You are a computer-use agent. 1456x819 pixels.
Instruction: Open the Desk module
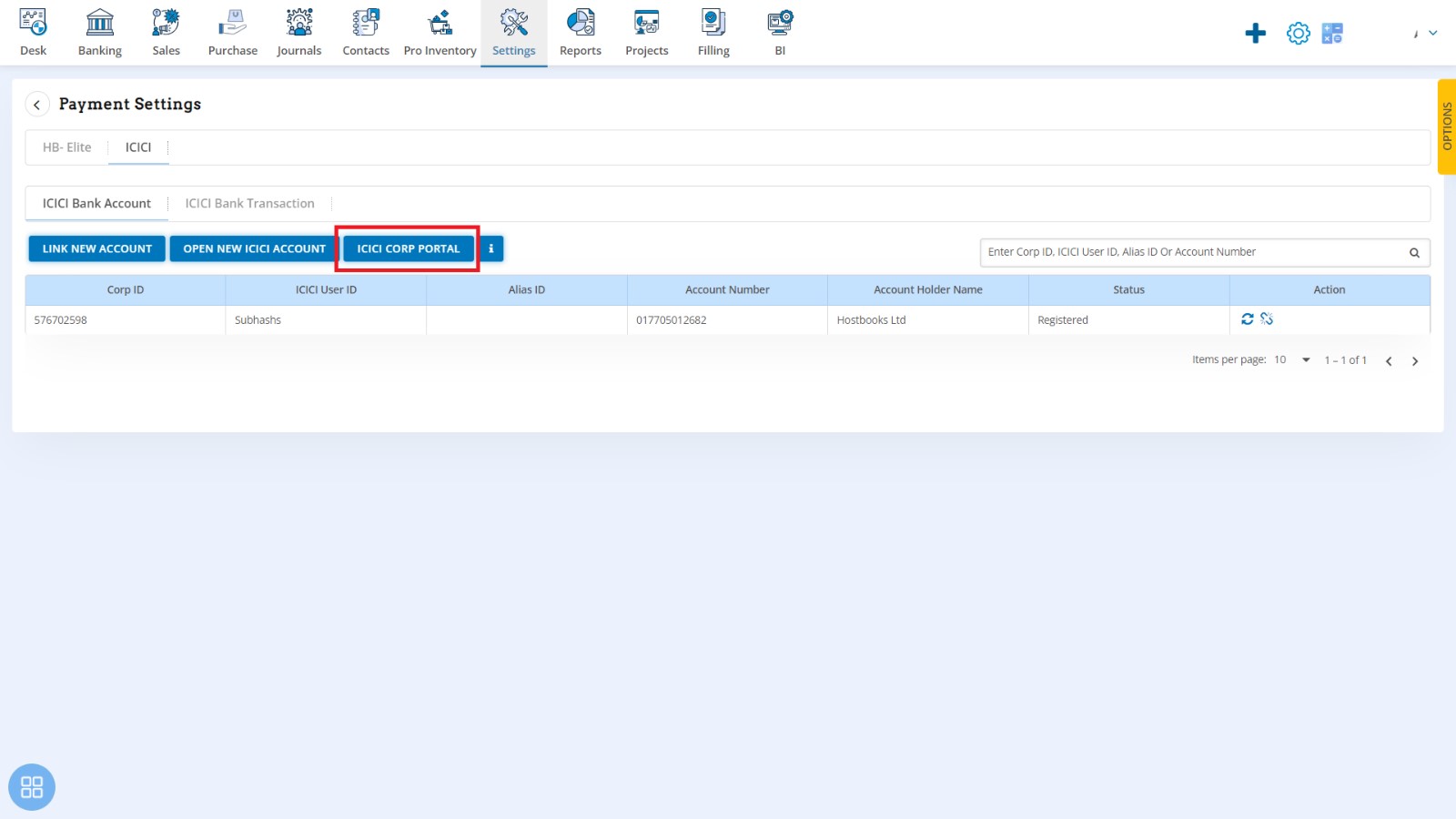[33, 33]
